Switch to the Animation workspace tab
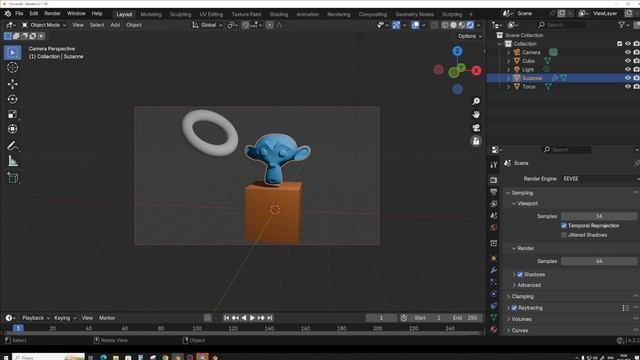 (307, 14)
